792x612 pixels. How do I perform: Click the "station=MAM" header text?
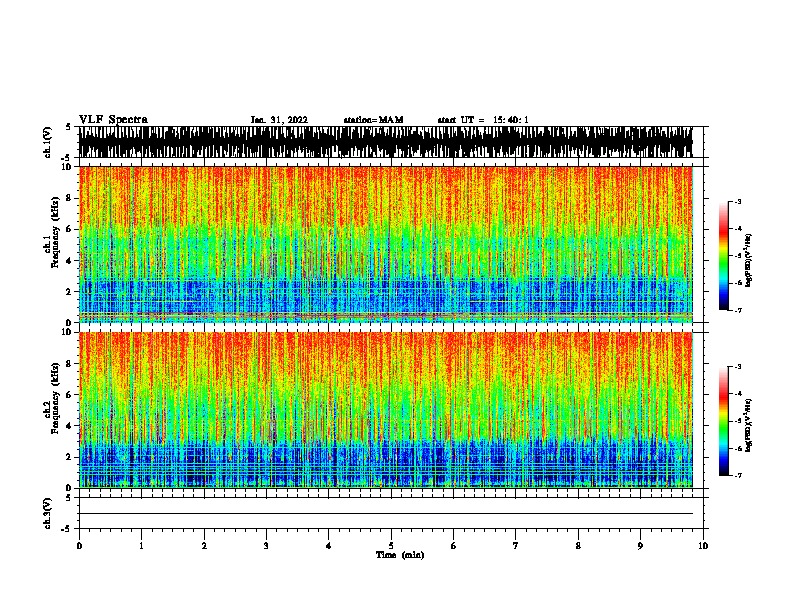(x=374, y=120)
